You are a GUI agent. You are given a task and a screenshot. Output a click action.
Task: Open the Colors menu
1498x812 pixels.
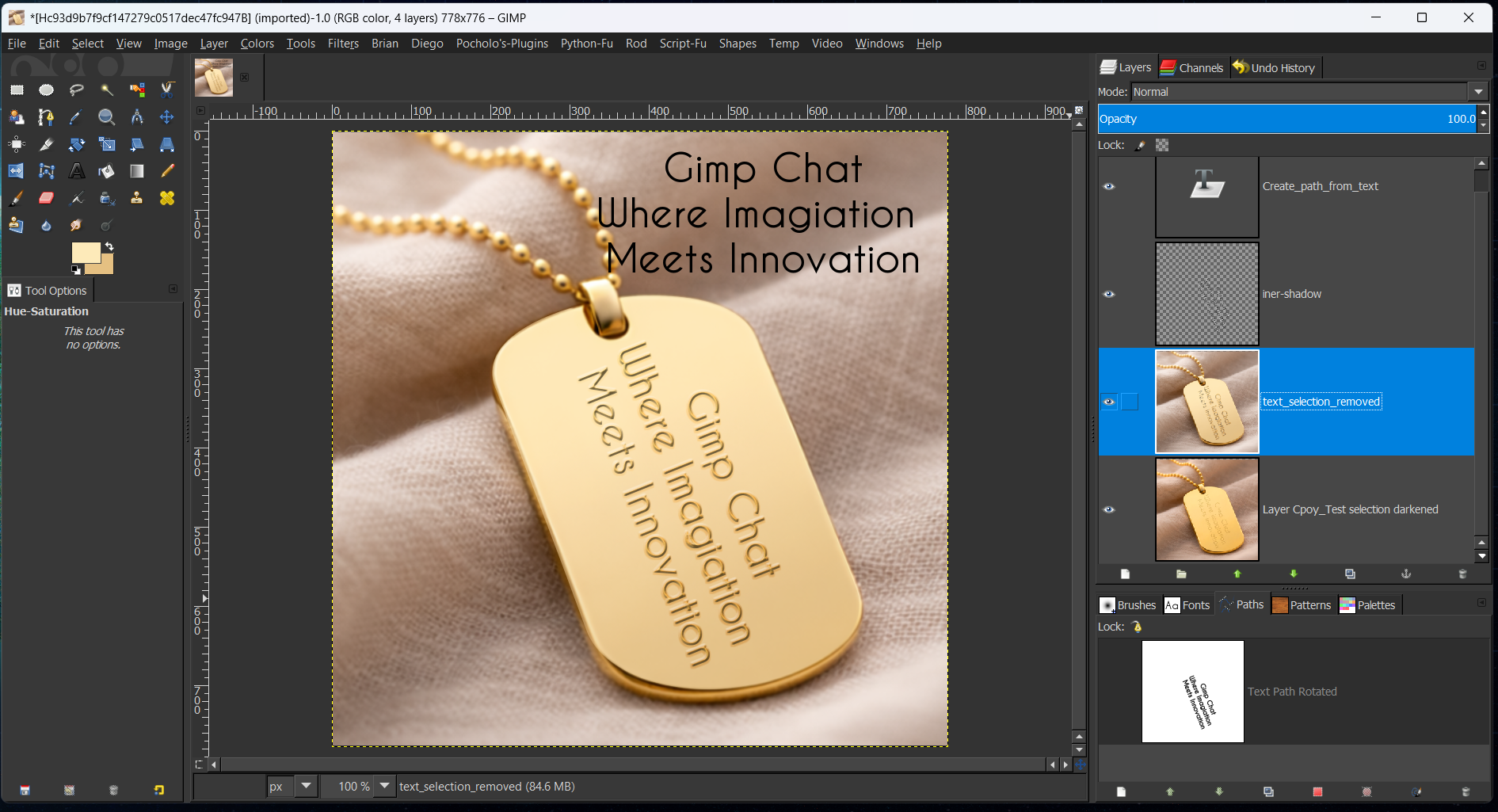(x=257, y=44)
